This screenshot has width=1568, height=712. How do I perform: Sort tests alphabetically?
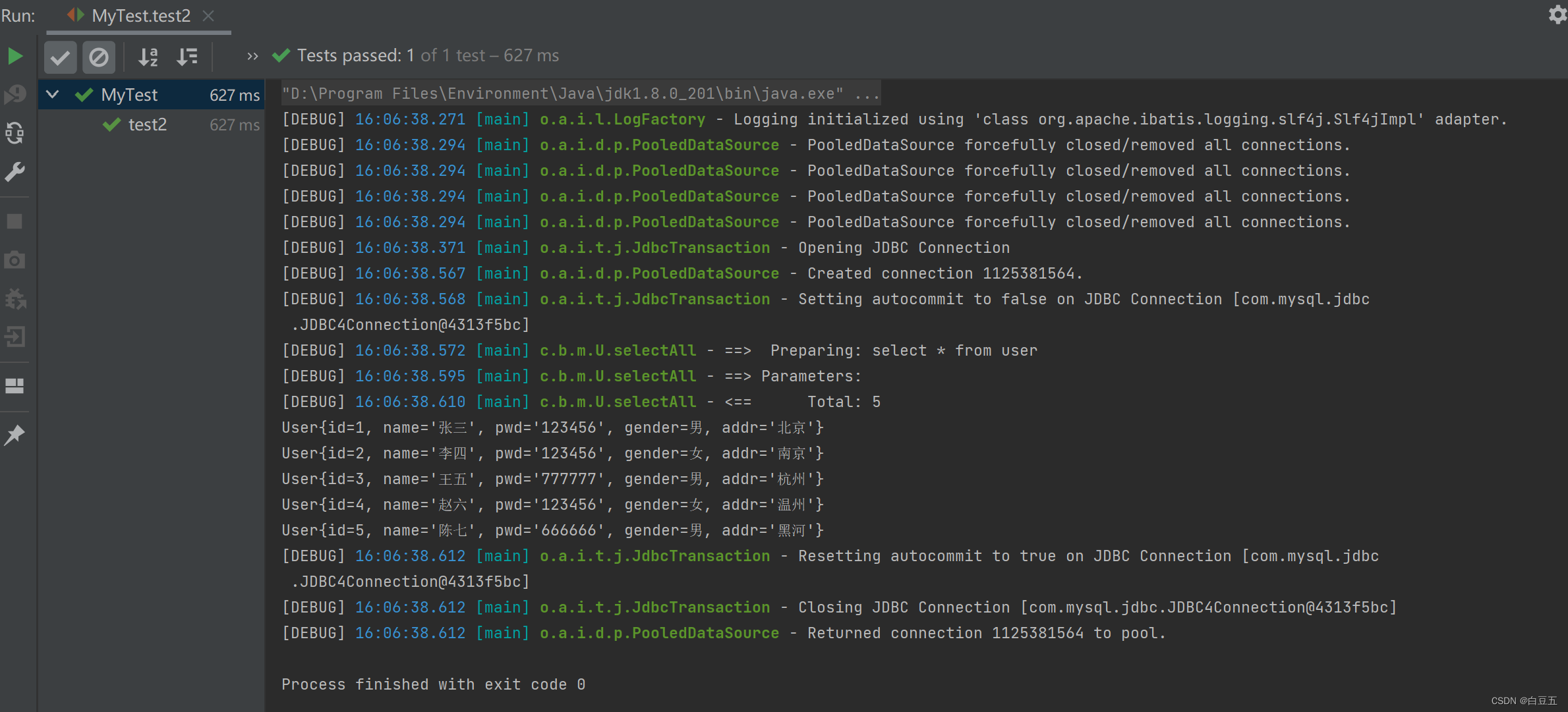pyautogui.click(x=148, y=57)
